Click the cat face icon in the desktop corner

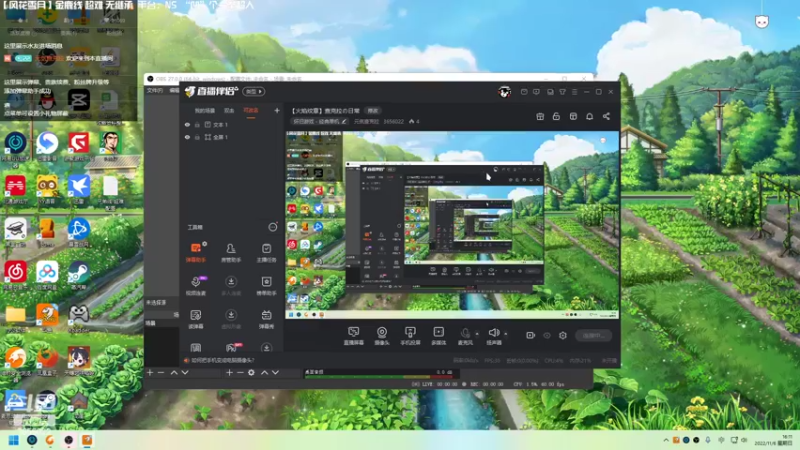[762, 21]
